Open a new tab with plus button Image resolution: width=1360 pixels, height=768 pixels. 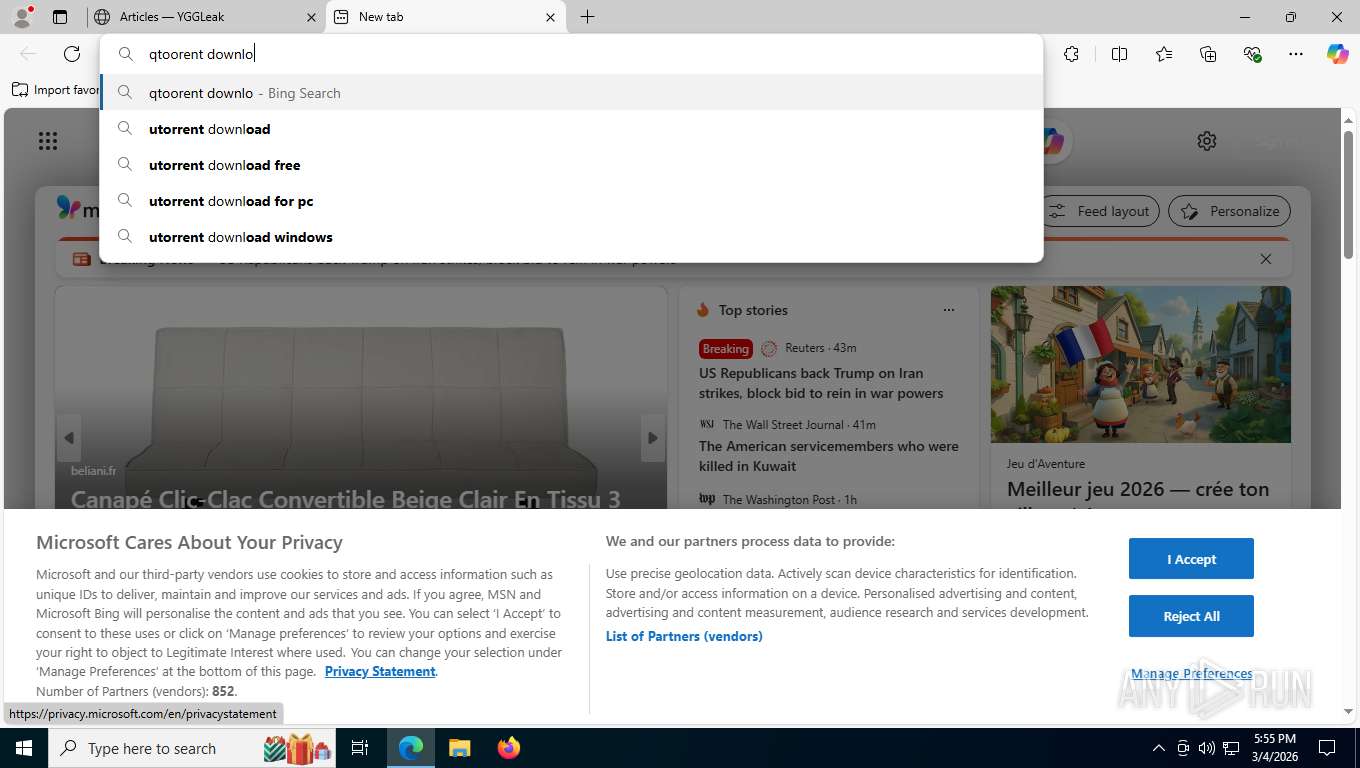coord(588,17)
